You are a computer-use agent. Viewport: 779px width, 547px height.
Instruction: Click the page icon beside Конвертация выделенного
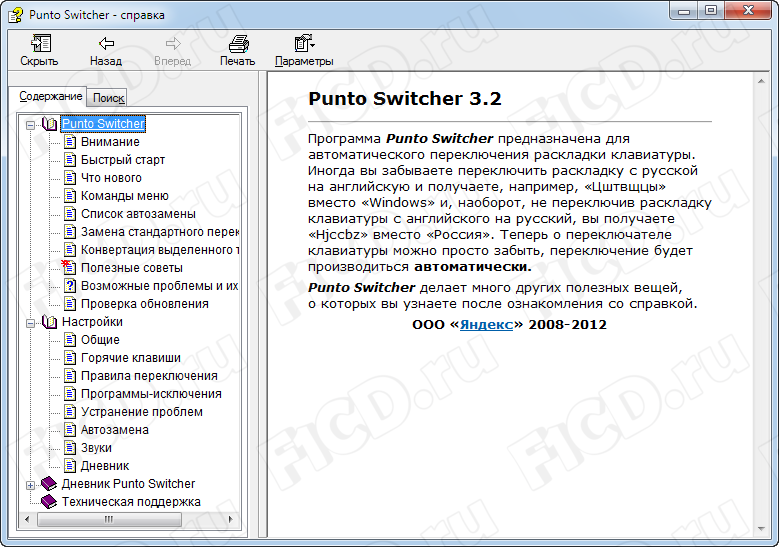70,250
